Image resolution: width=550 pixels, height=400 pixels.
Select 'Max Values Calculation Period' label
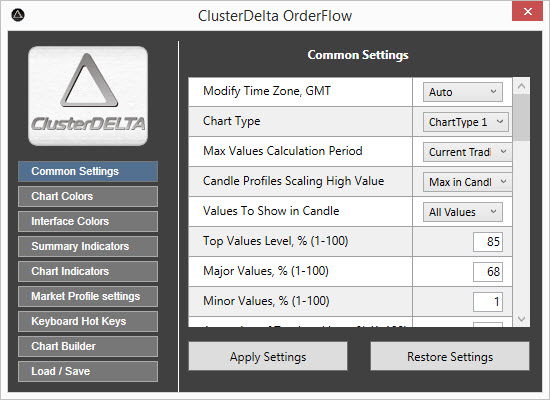[283, 151]
